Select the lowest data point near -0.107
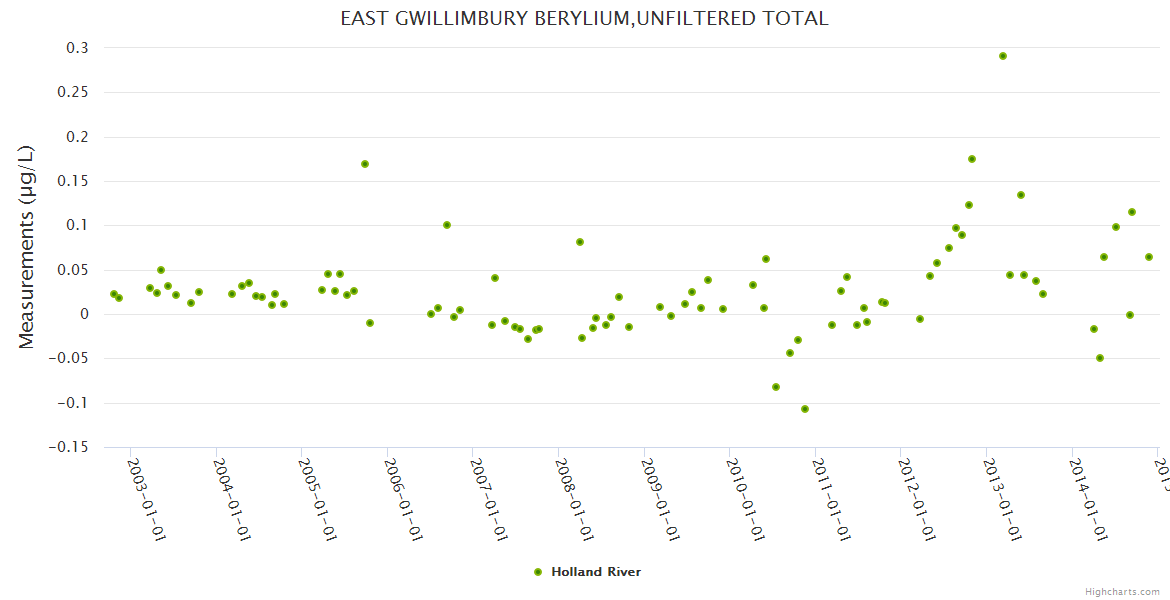The image size is (1170, 600). click(x=805, y=409)
